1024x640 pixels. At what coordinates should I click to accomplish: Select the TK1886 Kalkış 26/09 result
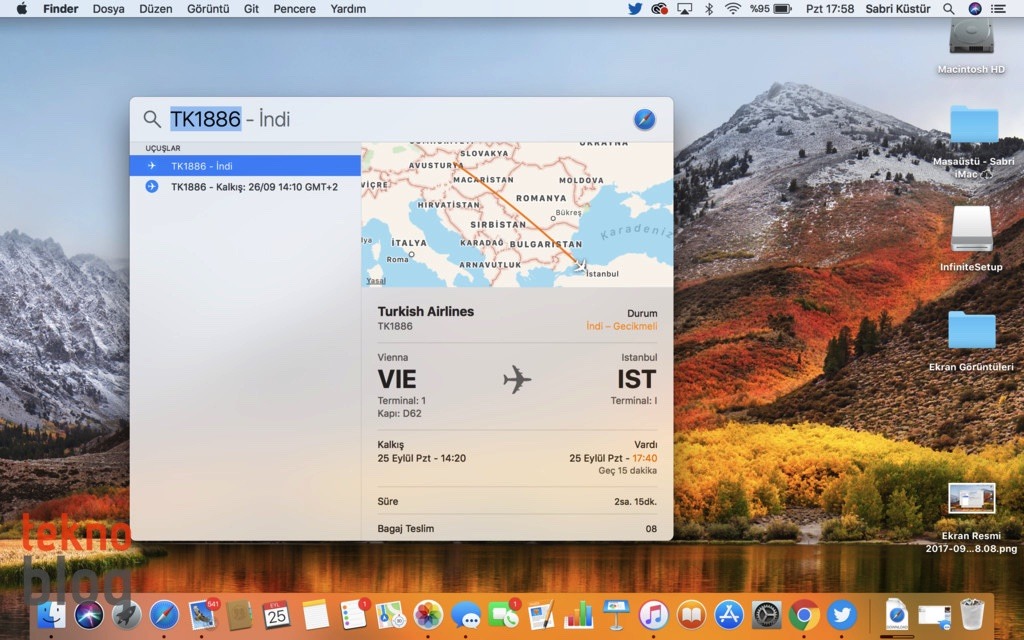245,187
